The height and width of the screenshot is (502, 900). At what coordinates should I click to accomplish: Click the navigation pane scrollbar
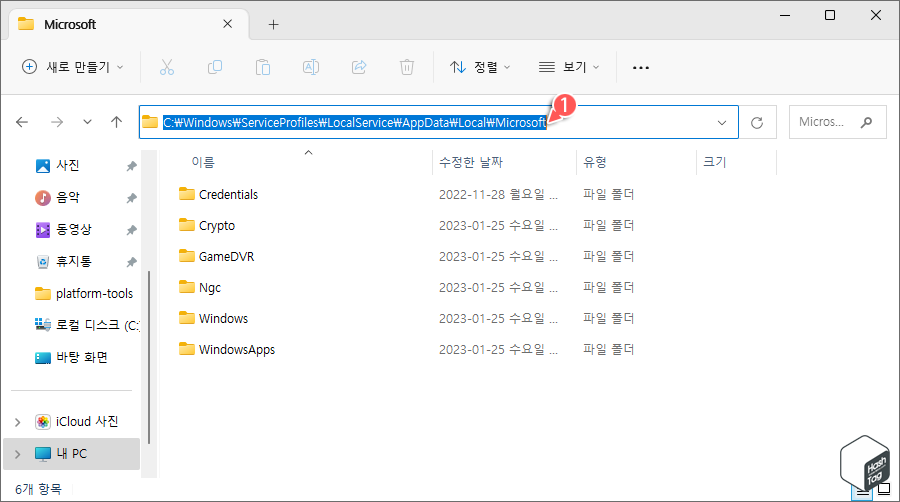(149, 357)
